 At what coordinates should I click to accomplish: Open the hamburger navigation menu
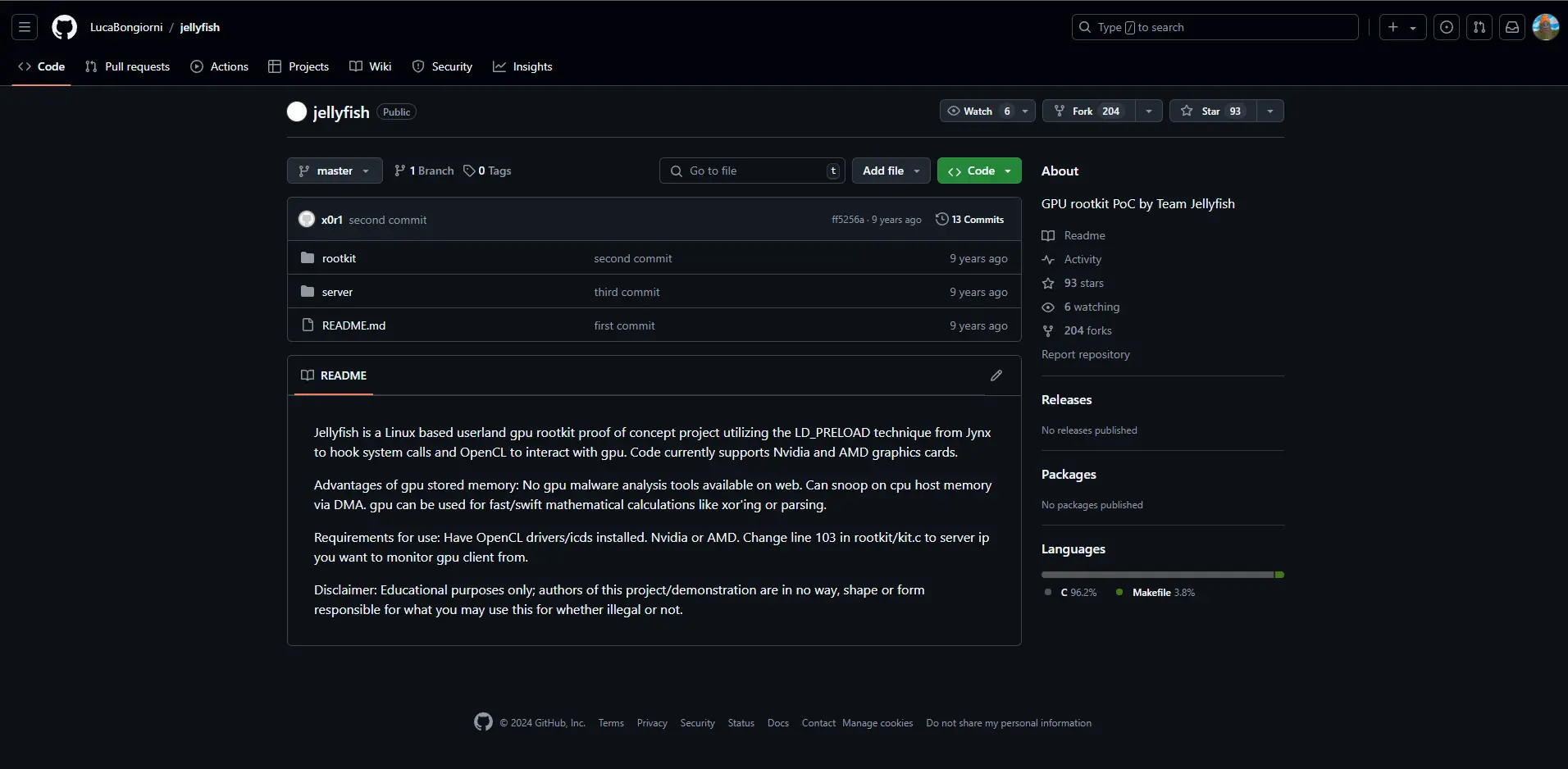pos(25,27)
